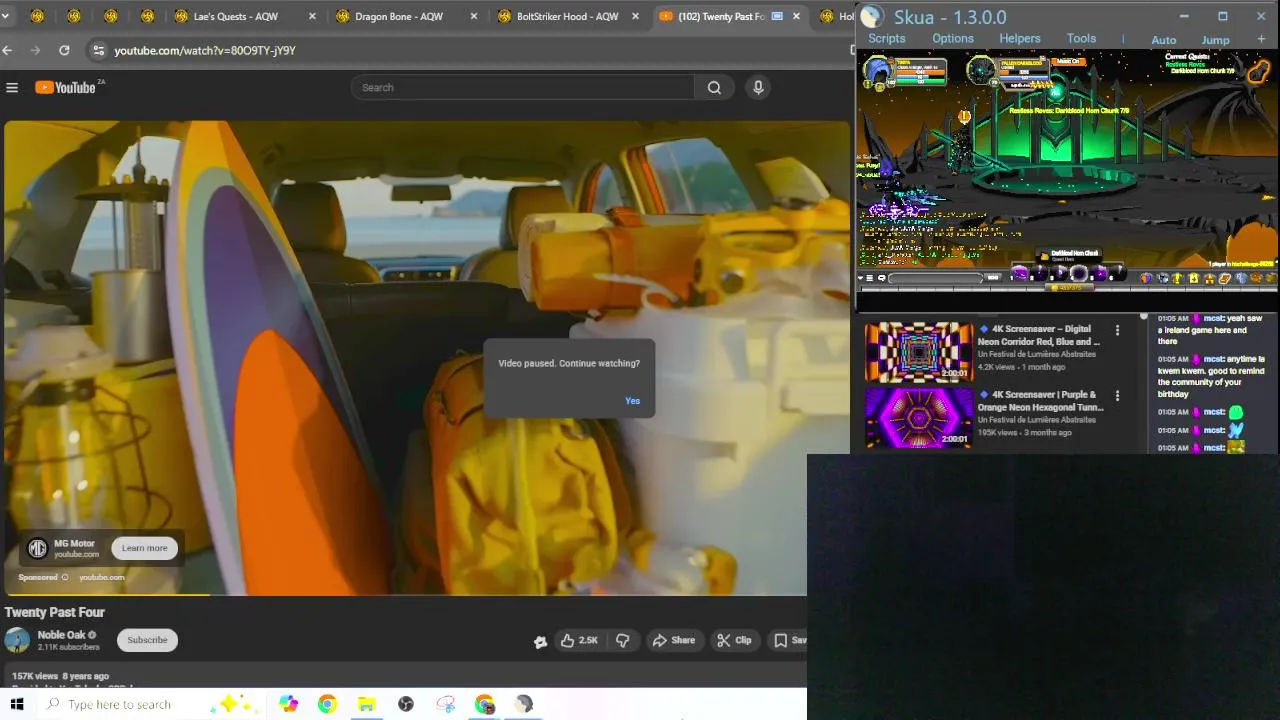
Task: Subscribe to Noble Oak channel
Action: [147, 640]
